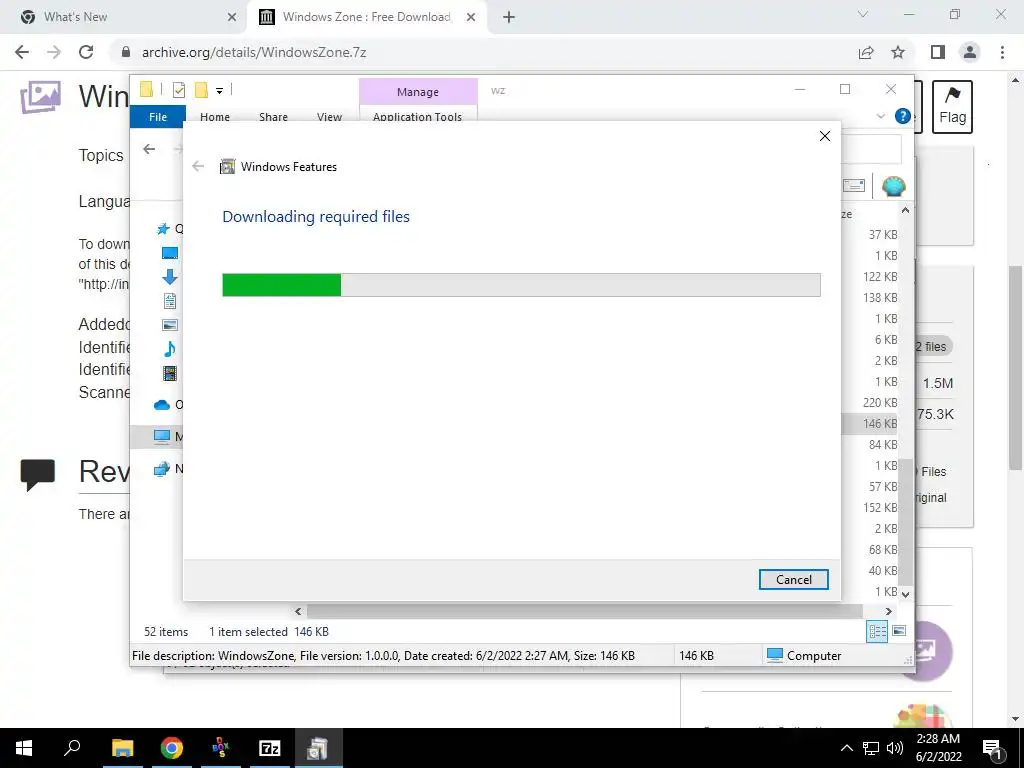Click the teal shell icon in Explorer

[893, 186]
